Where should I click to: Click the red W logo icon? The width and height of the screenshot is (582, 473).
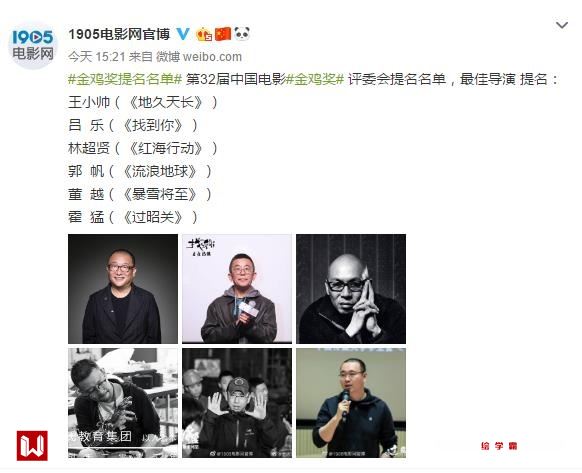(x=32, y=446)
